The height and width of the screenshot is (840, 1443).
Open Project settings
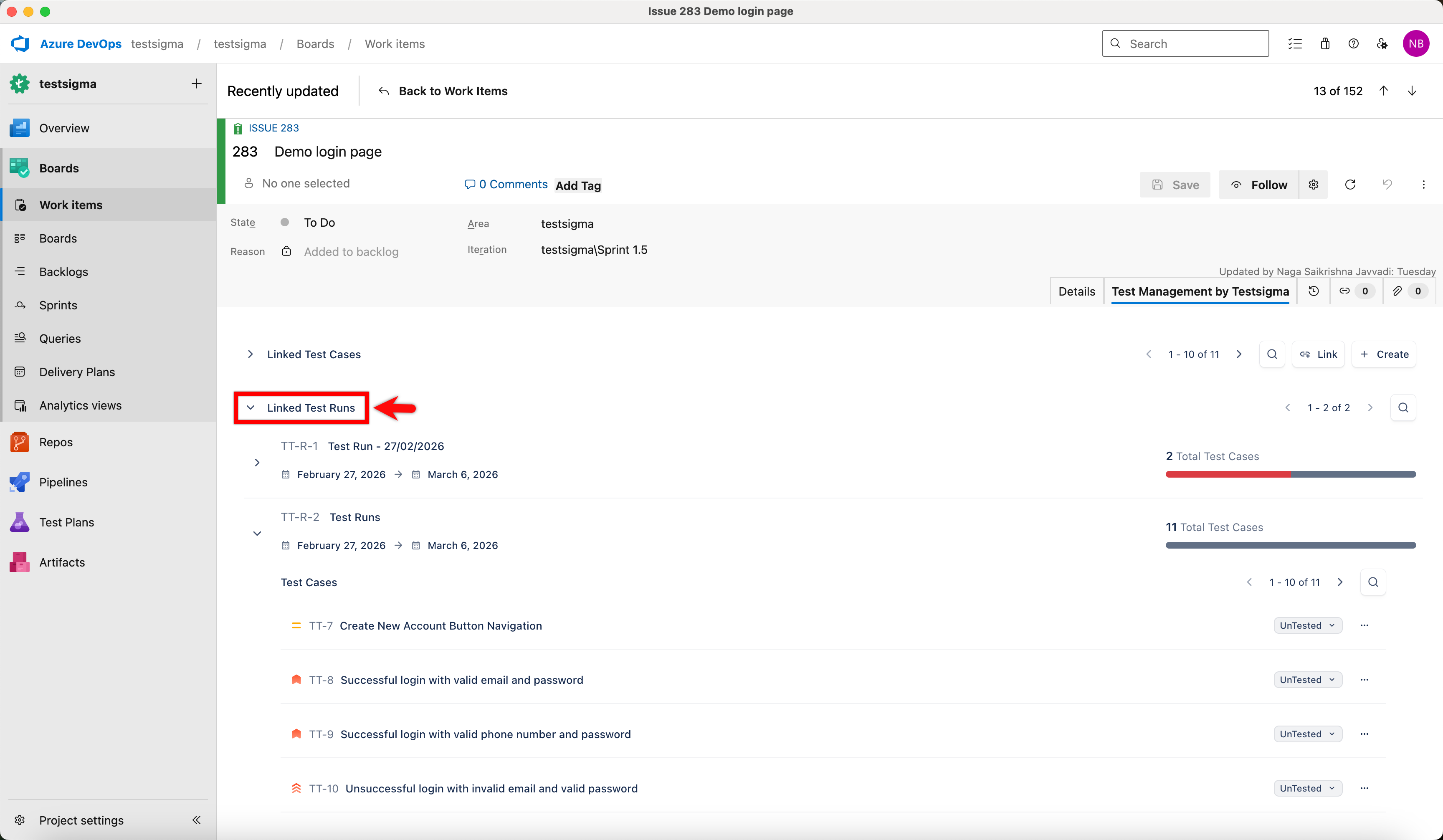click(x=81, y=820)
